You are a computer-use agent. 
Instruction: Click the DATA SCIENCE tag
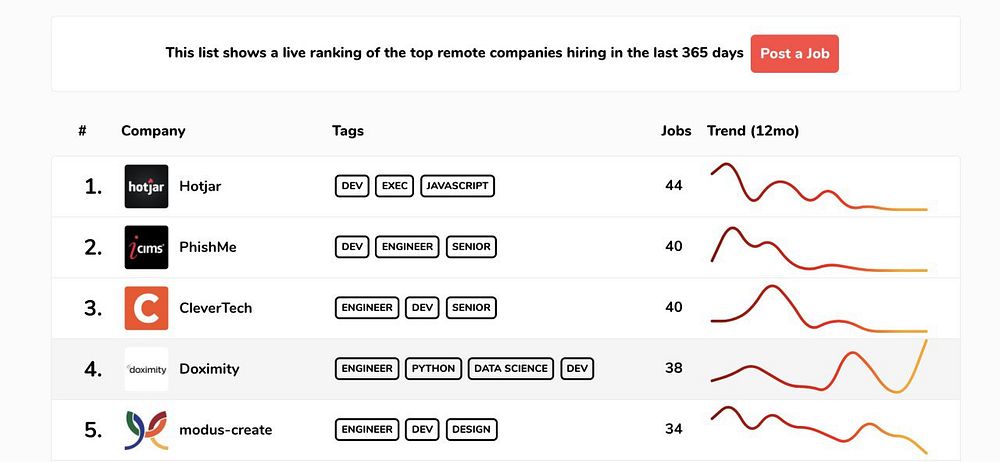click(511, 369)
